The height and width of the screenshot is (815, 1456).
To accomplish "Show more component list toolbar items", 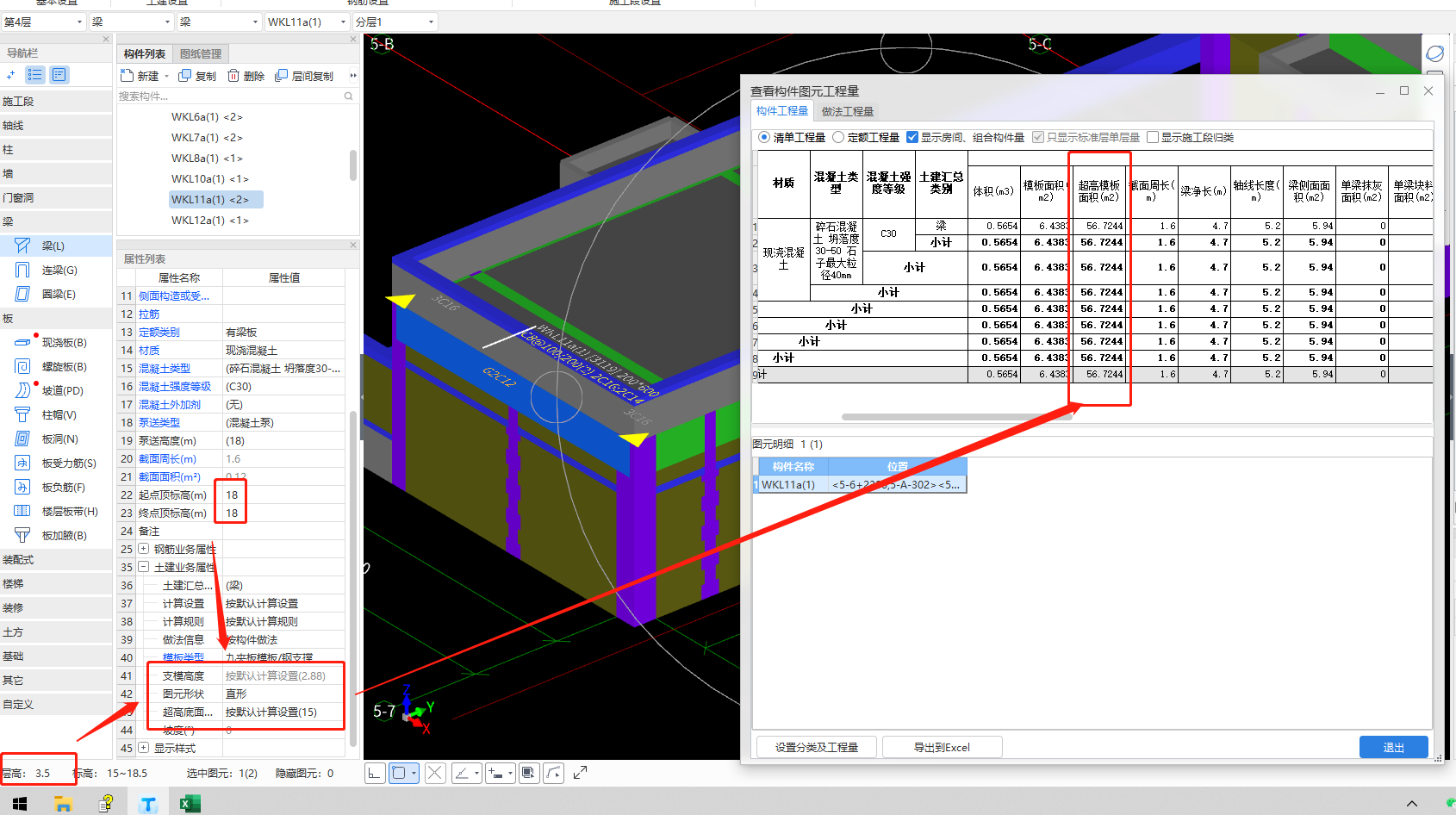I will click(353, 76).
